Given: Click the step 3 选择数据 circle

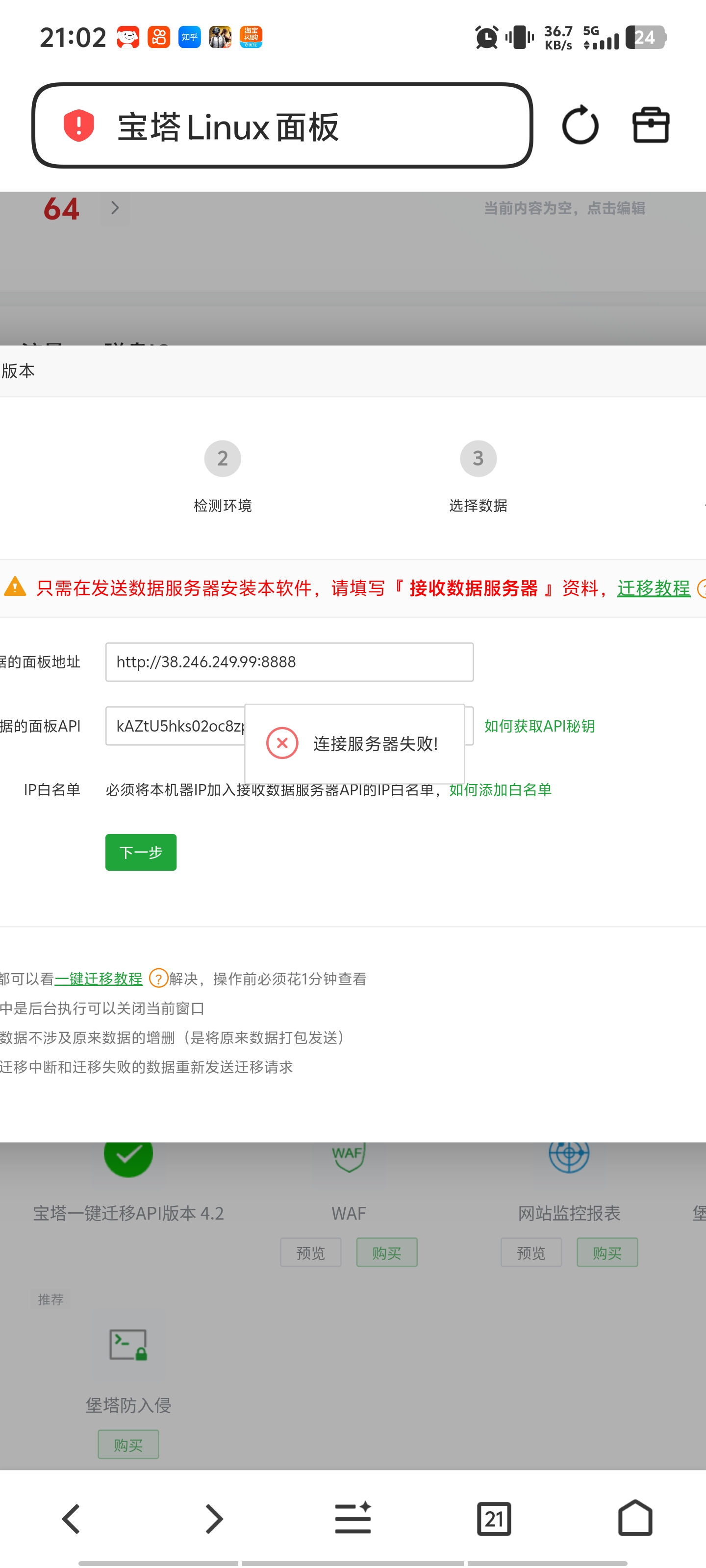Looking at the screenshot, I should point(478,458).
